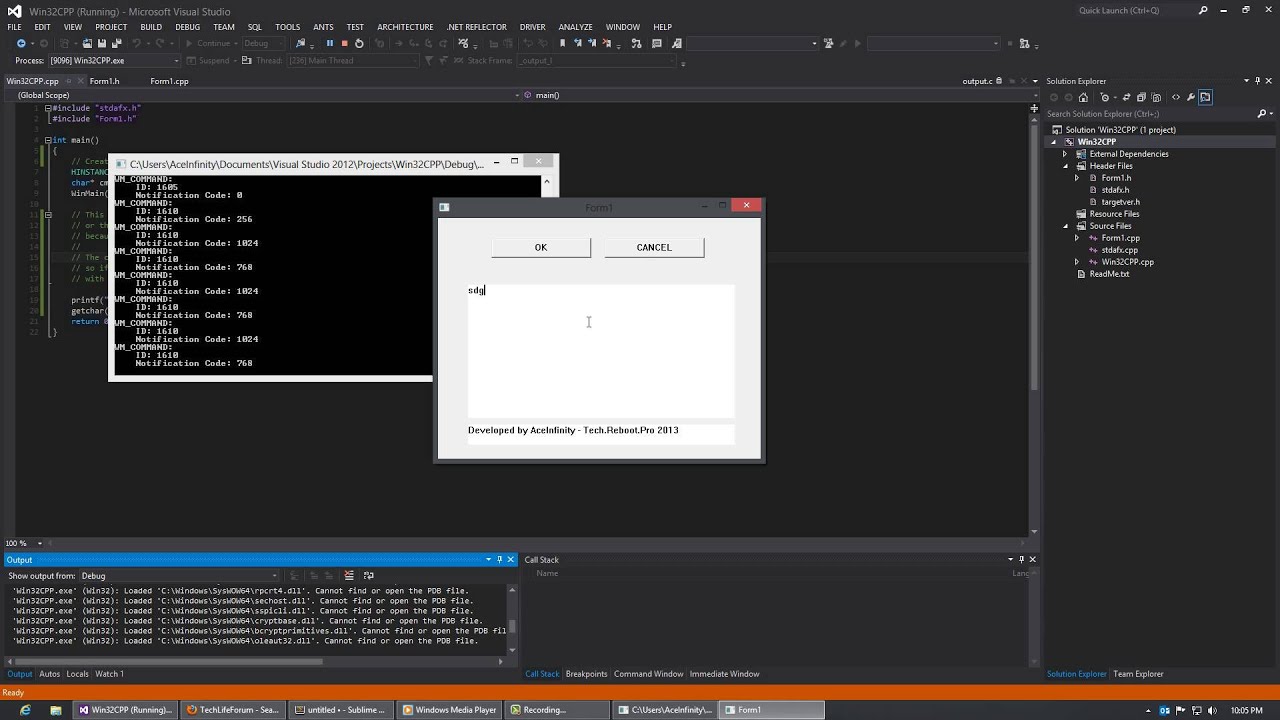Select targetver.h in Solution Explorer
Image resolution: width=1280 pixels, height=720 pixels.
(x=1120, y=202)
